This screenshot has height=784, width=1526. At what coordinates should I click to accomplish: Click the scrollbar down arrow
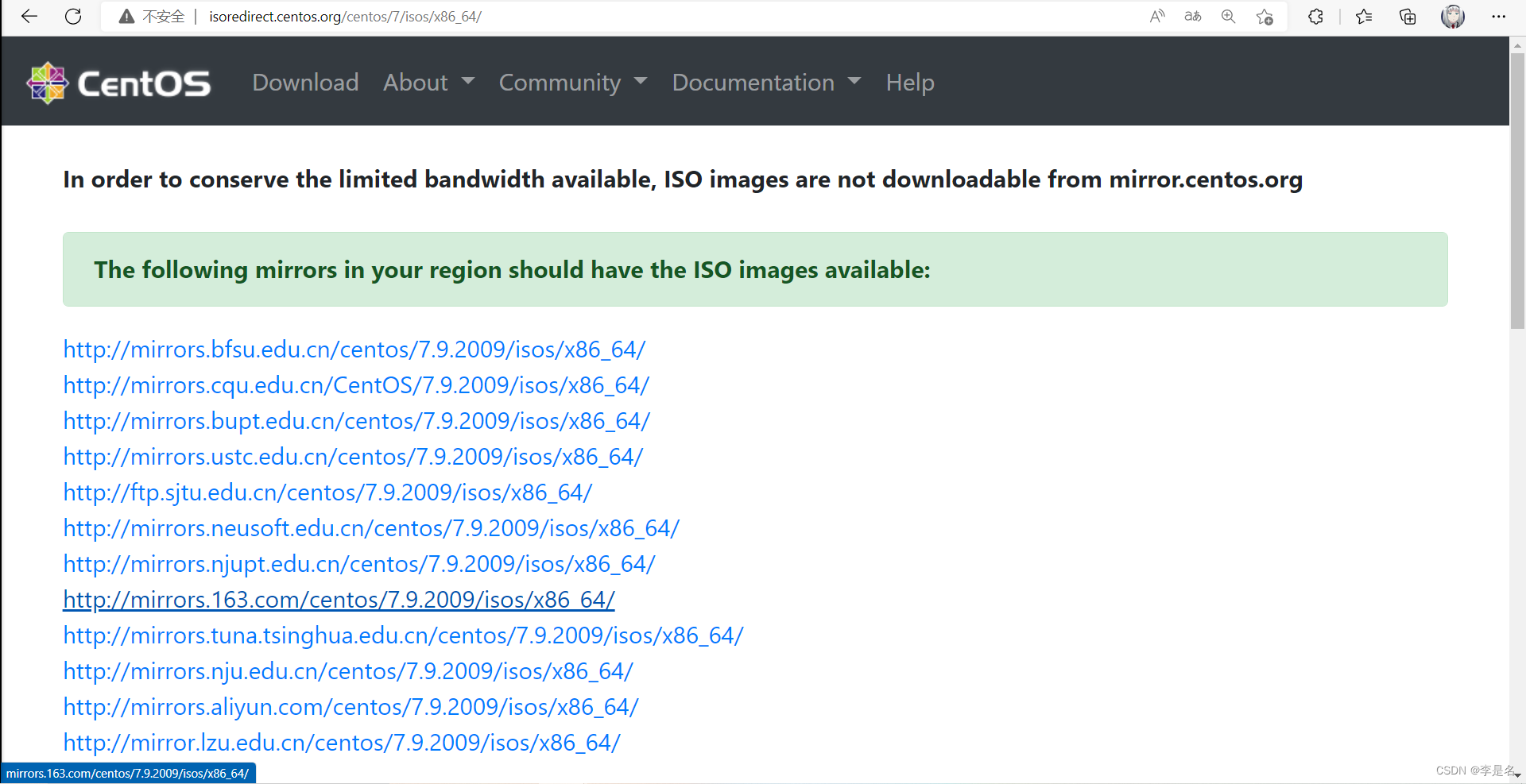click(1517, 774)
